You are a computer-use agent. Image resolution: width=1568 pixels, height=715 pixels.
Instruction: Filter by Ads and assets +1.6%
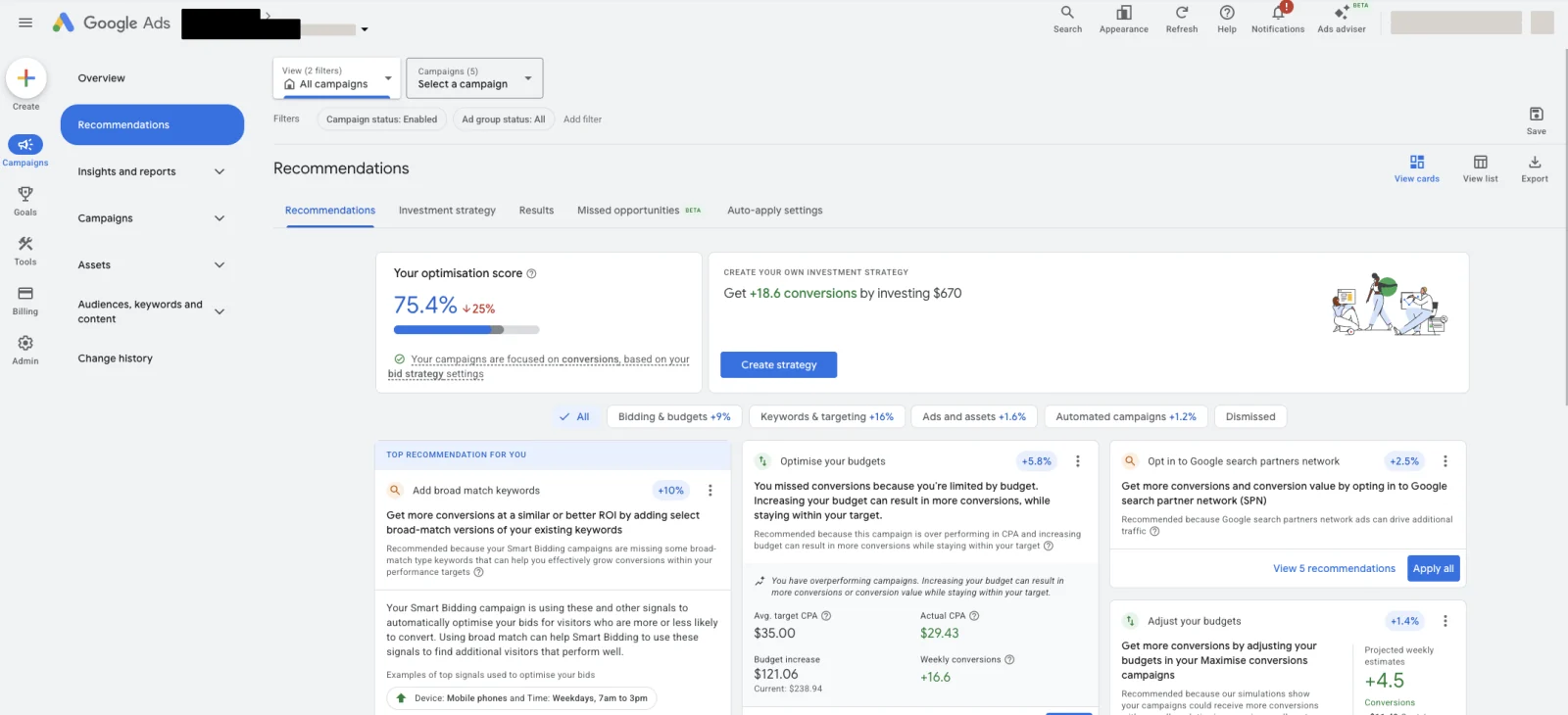pyautogui.click(x=974, y=417)
